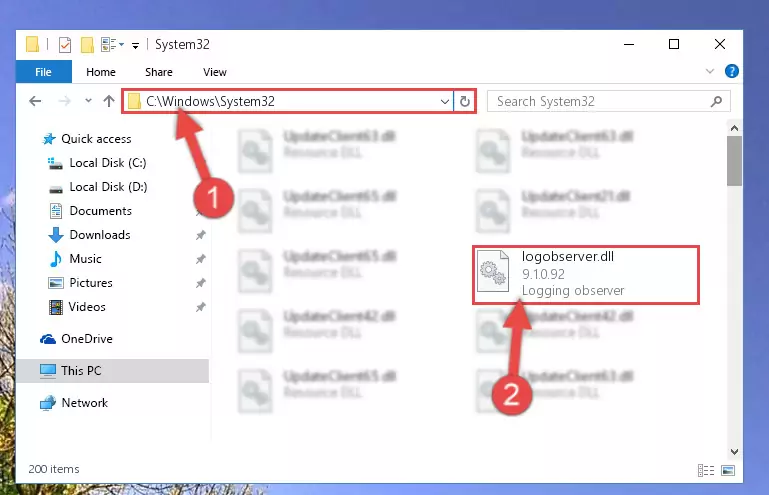Viewport: 769px width, 495px height.
Task: Click the New folder quick access icon
Action: pyautogui.click(x=87, y=45)
